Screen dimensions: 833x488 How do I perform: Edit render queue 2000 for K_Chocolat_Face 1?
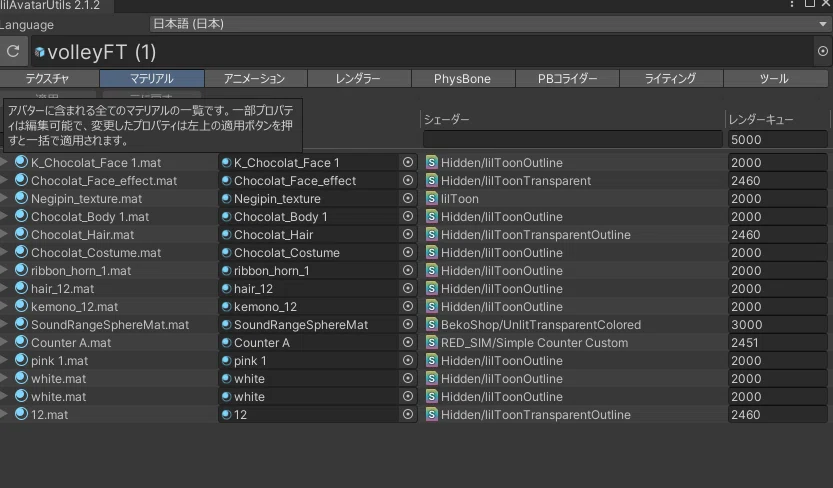point(777,162)
